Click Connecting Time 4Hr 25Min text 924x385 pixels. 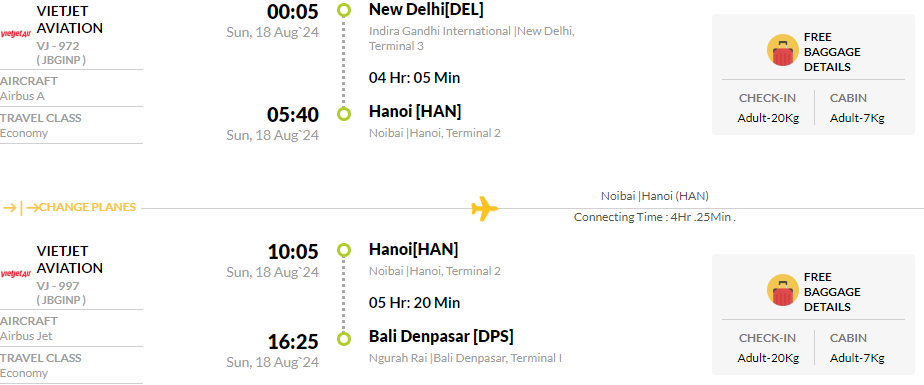click(655, 217)
